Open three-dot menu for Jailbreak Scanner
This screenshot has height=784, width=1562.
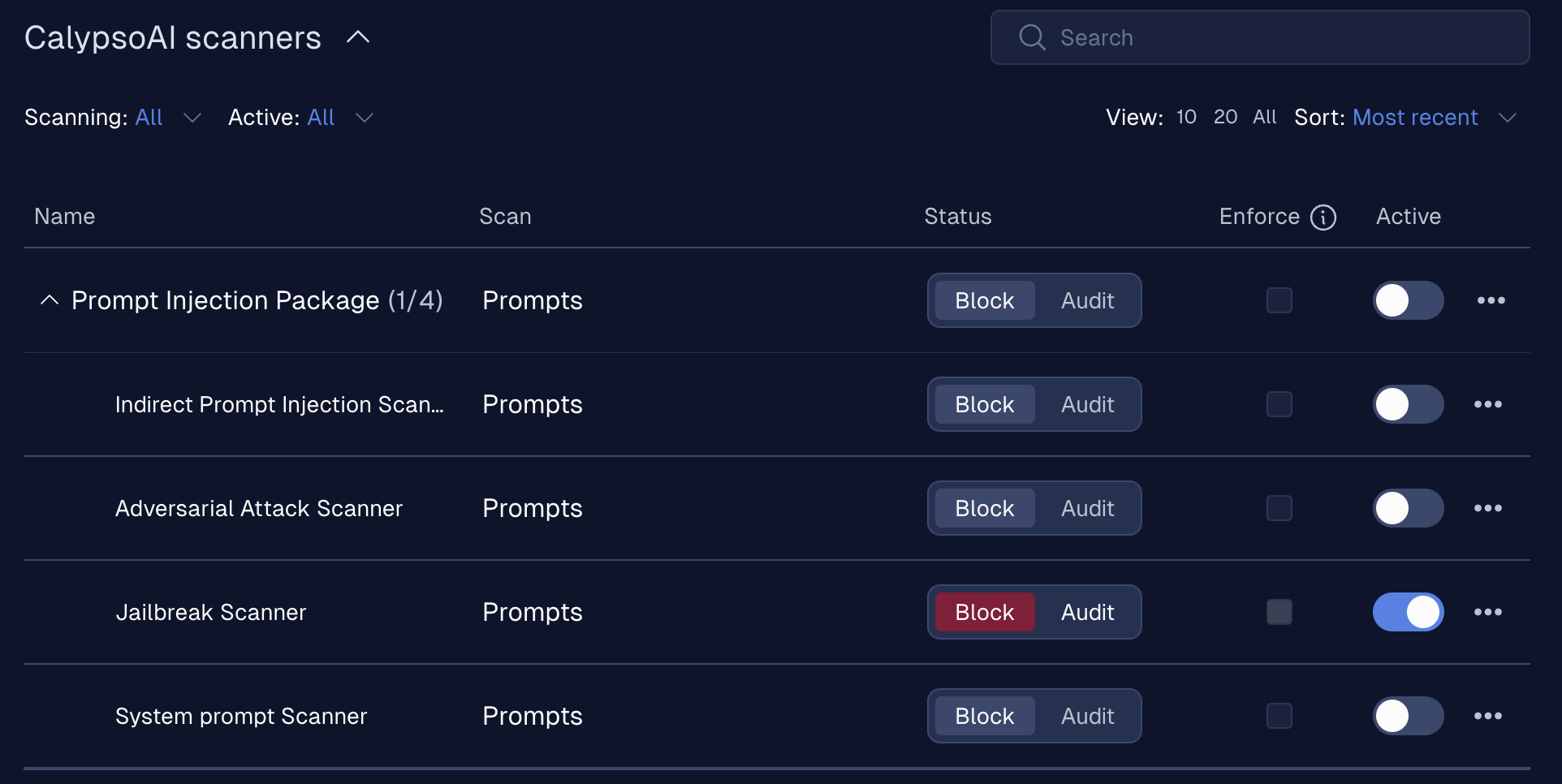tap(1487, 612)
